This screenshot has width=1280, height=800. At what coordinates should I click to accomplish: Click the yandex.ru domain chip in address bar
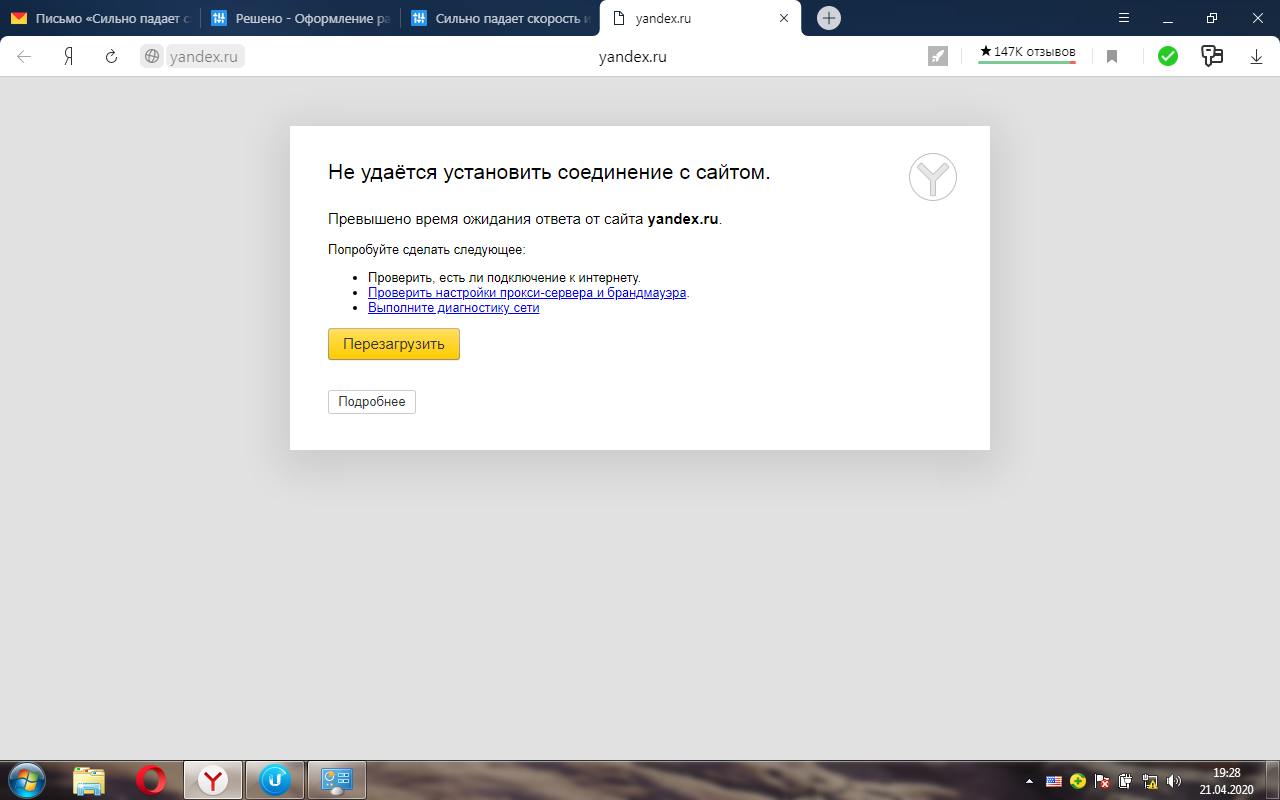[204, 57]
